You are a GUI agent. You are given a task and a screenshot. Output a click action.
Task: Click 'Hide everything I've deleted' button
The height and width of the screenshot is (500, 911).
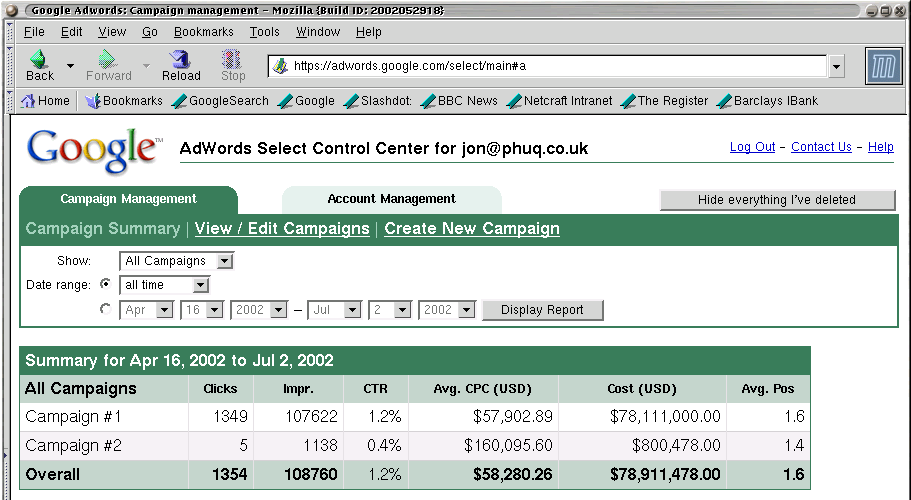pos(777,200)
